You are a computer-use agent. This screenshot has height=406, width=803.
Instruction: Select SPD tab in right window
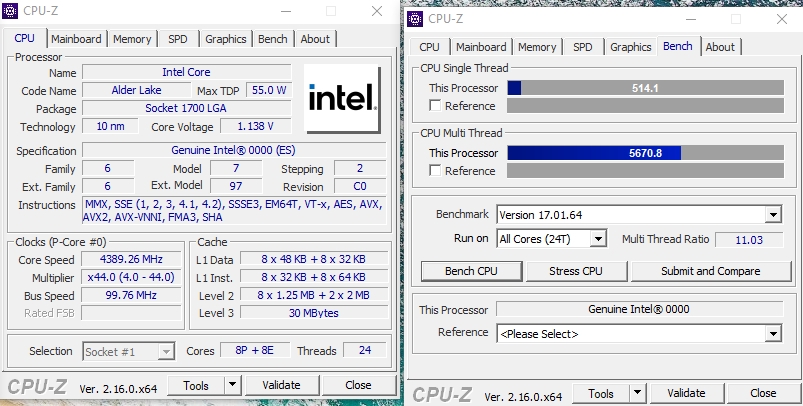pos(583,47)
